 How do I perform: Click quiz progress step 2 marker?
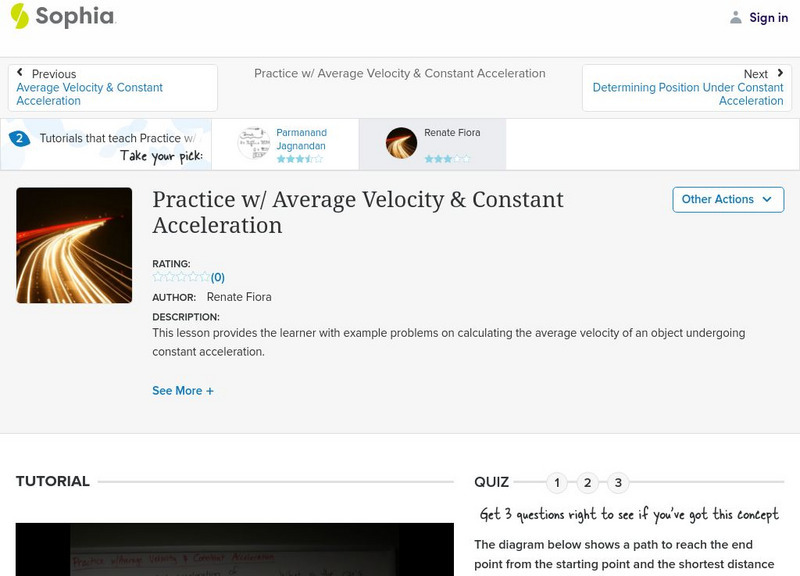tap(587, 482)
